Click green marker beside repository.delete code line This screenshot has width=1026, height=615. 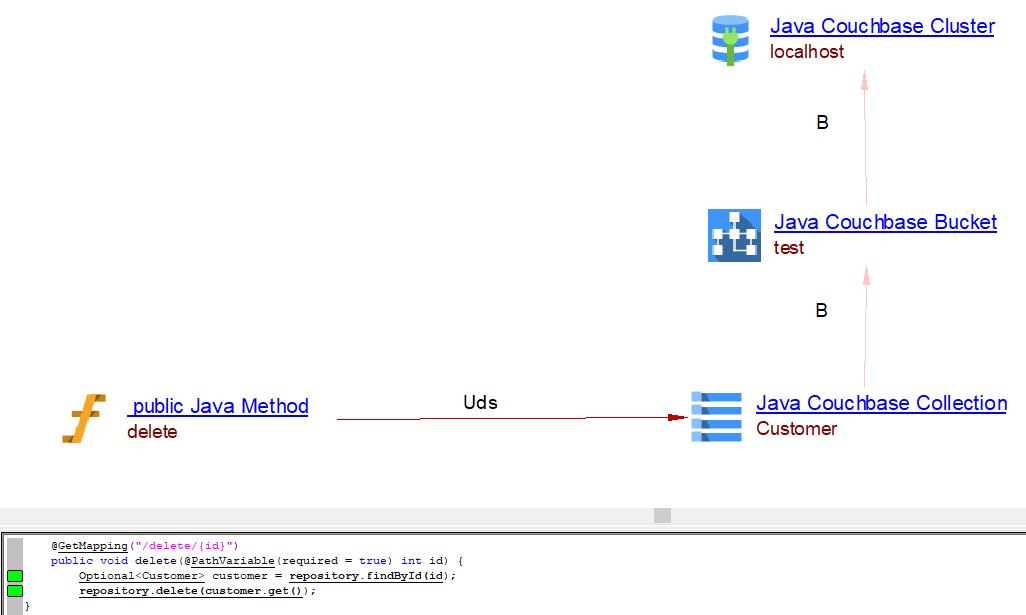point(15,591)
